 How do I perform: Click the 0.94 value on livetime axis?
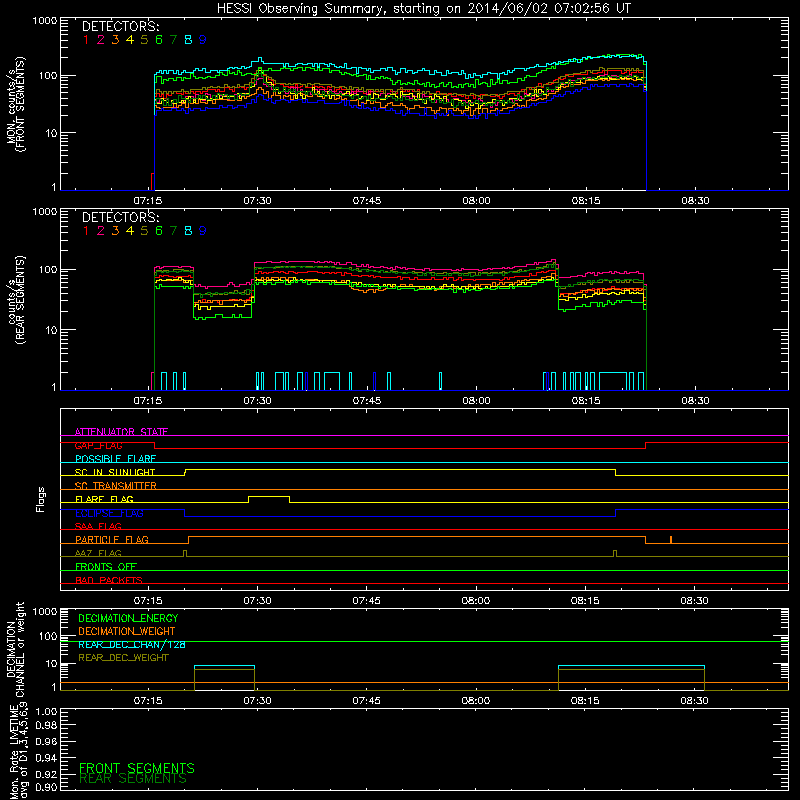(x=46, y=757)
